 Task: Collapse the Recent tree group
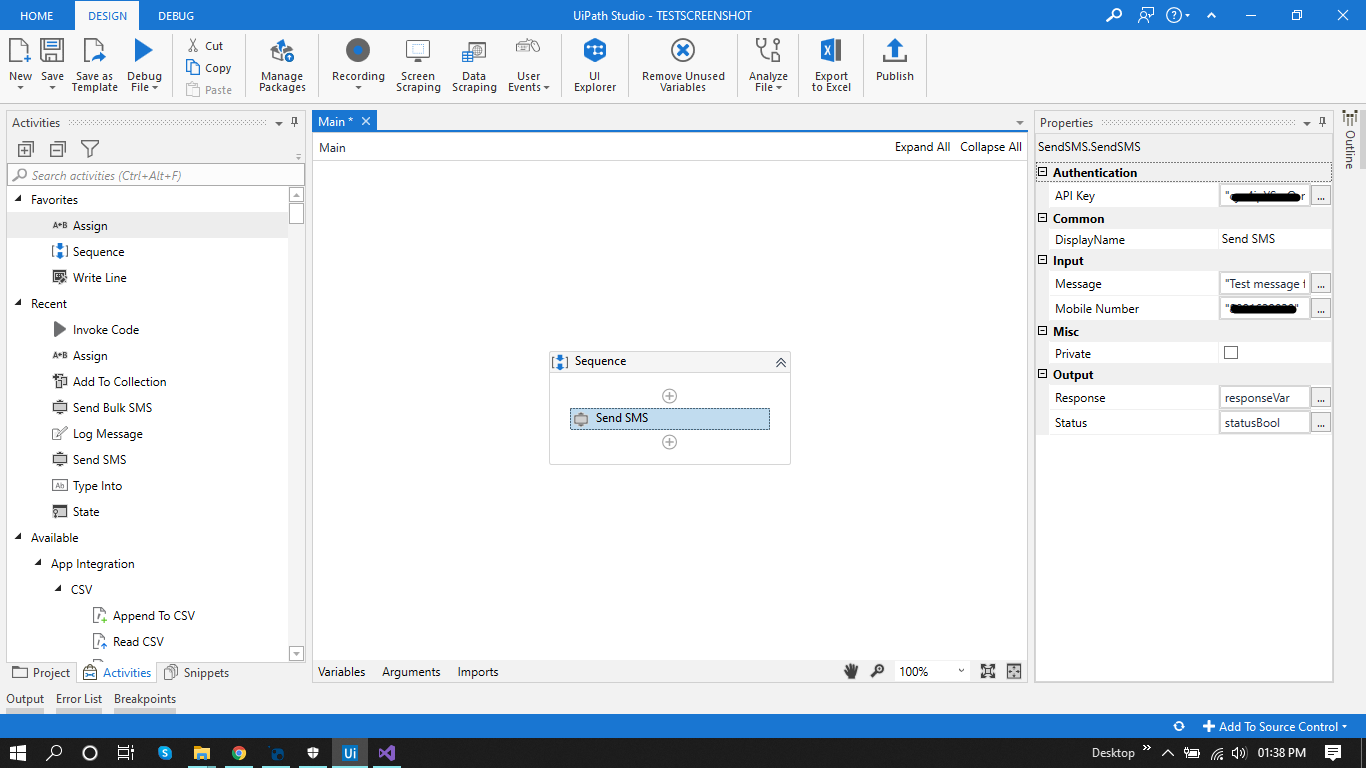tap(19, 303)
